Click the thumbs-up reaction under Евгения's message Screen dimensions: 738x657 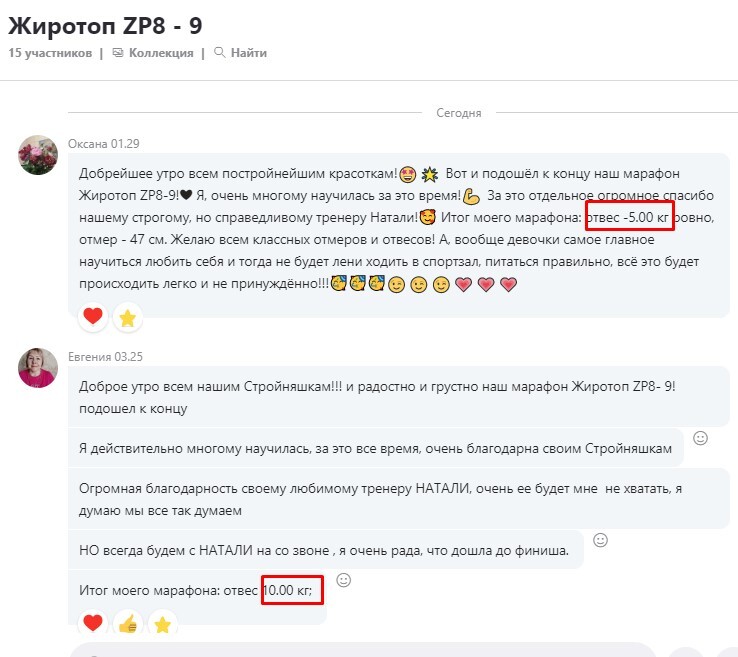128,625
